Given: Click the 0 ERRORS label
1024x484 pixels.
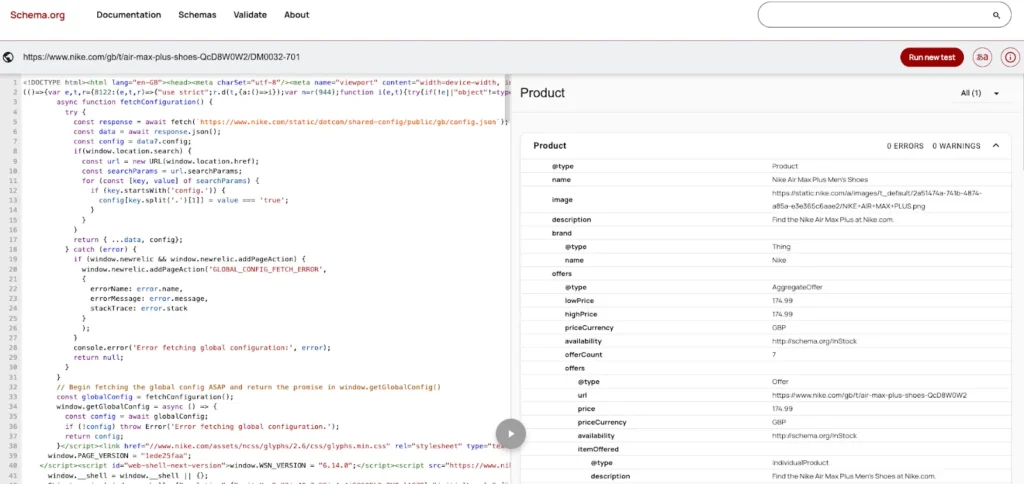Looking at the screenshot, I should click(x=905, y=146).
